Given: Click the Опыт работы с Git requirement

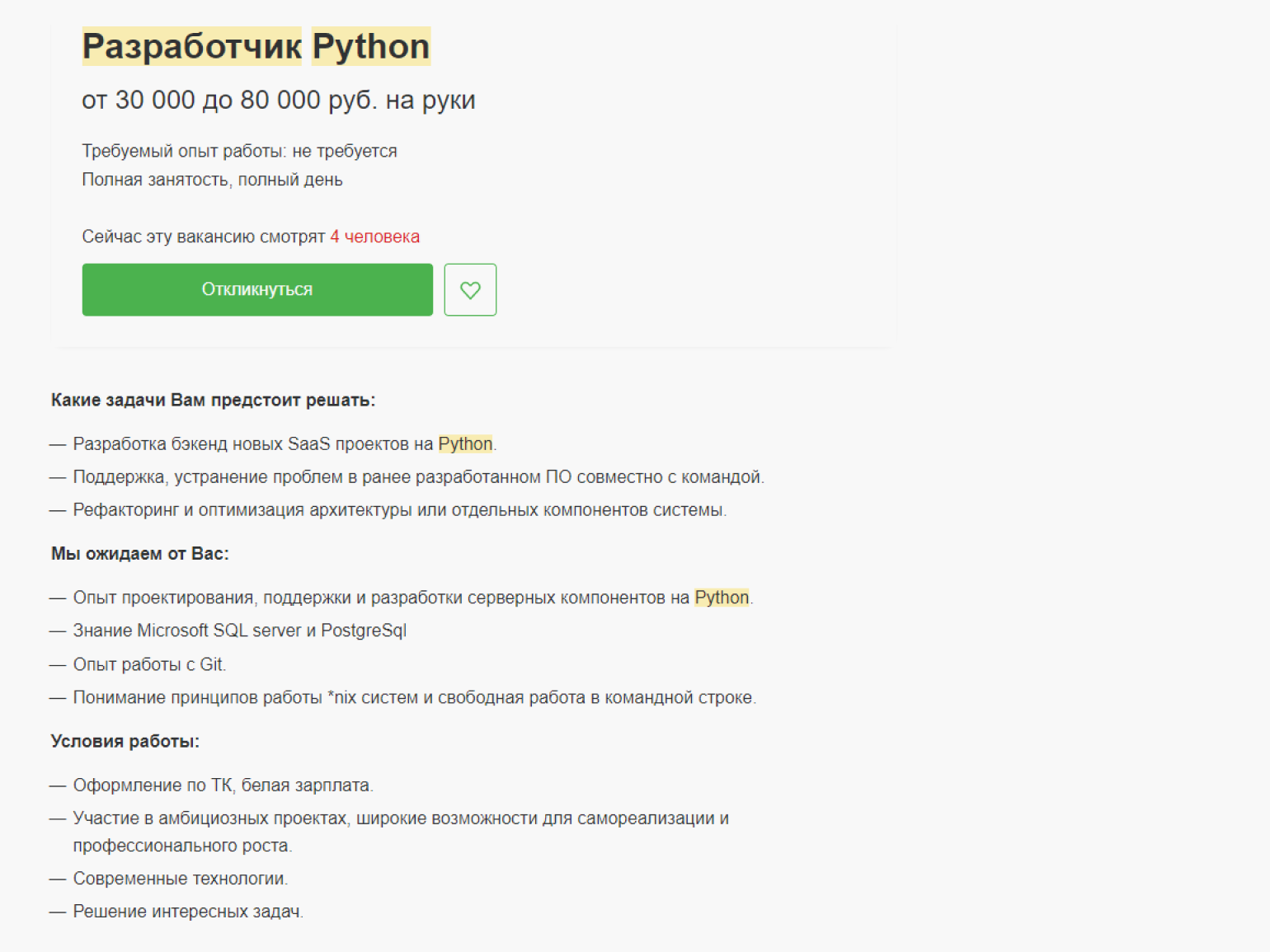Looking at the screenshot, I should point(149,664).
